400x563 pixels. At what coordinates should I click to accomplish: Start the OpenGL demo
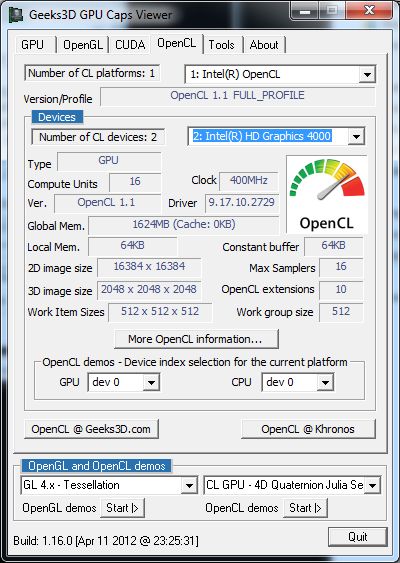[122, 508]
